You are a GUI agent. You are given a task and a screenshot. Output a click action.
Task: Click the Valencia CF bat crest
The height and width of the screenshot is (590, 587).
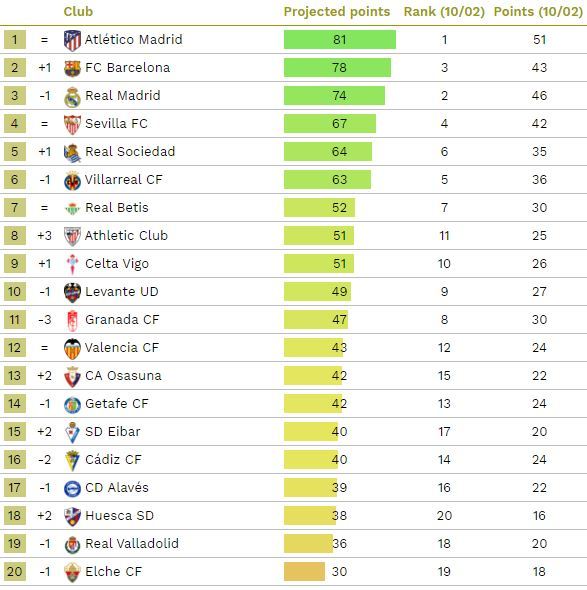[x=72, y=348]
